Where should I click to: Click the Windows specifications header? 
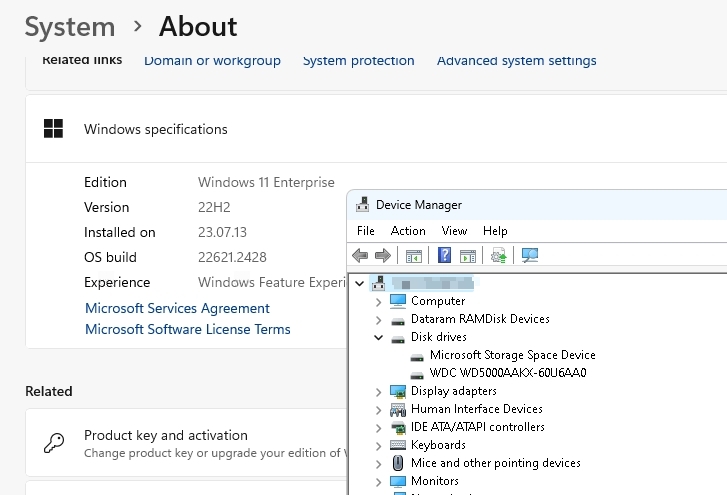[155, 129]
